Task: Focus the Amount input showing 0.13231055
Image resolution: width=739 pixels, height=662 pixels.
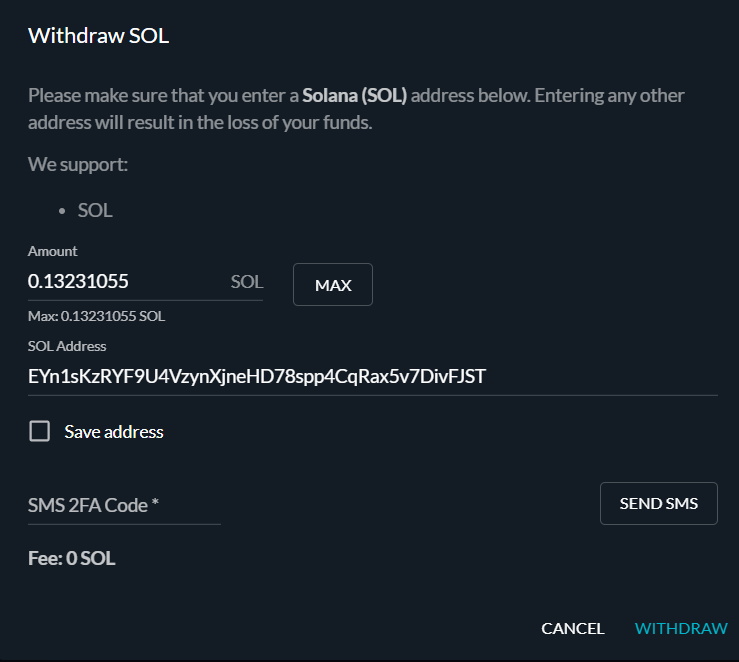Action: [x=127, y=282]
